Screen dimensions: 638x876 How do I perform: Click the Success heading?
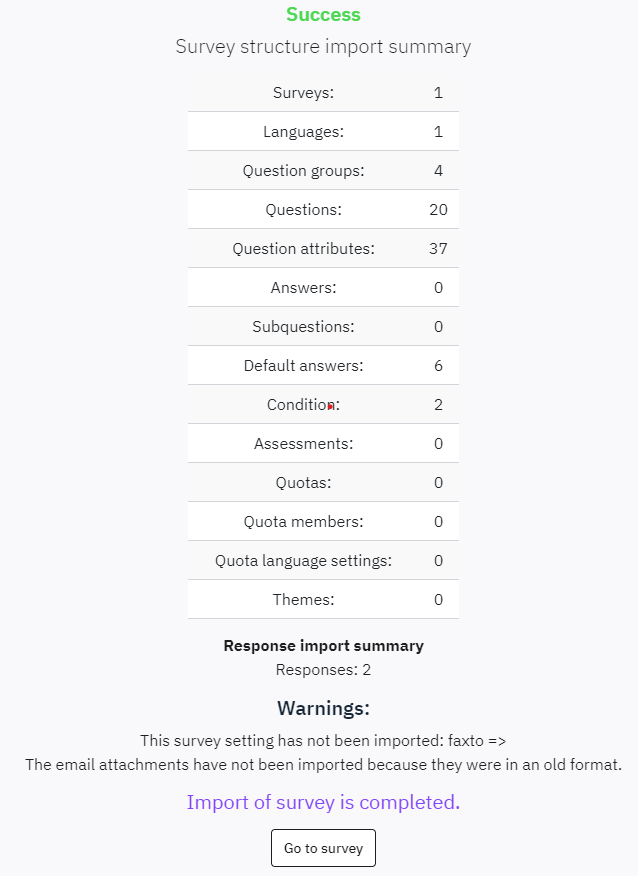323,15
